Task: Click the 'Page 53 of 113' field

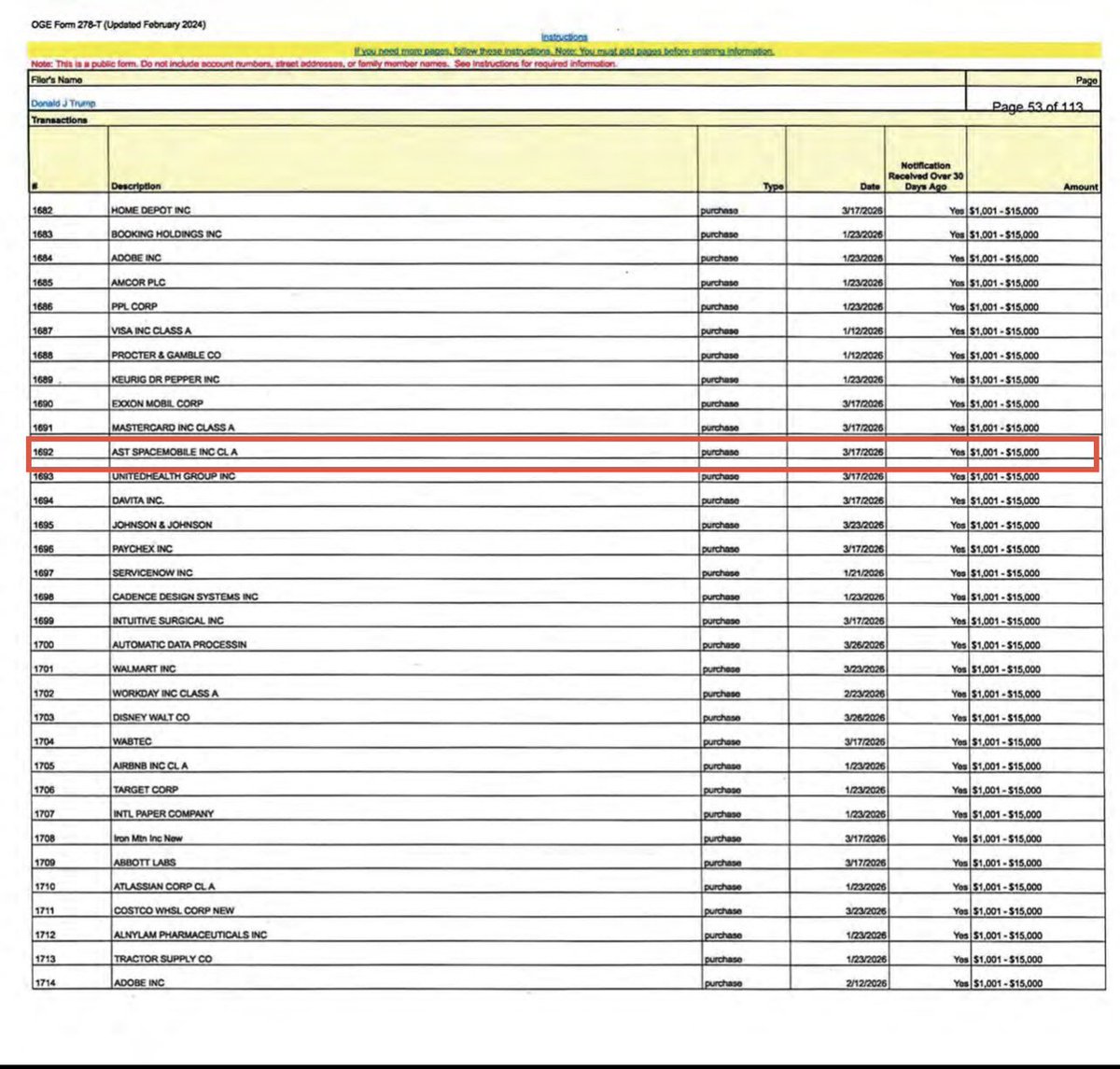Action: tap(1037, 107)
